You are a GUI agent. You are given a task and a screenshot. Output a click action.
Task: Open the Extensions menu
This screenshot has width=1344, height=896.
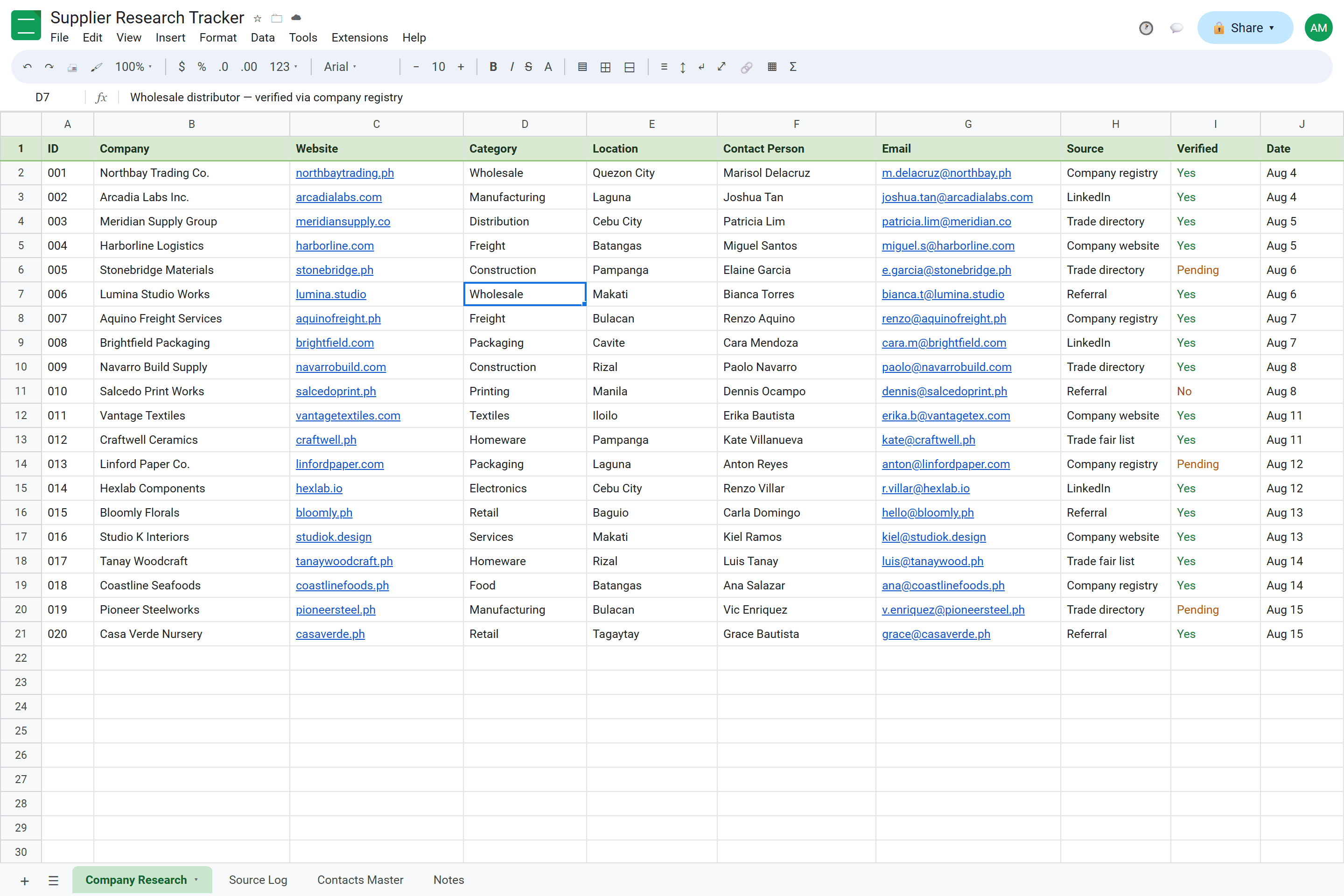tap(359, 38)
